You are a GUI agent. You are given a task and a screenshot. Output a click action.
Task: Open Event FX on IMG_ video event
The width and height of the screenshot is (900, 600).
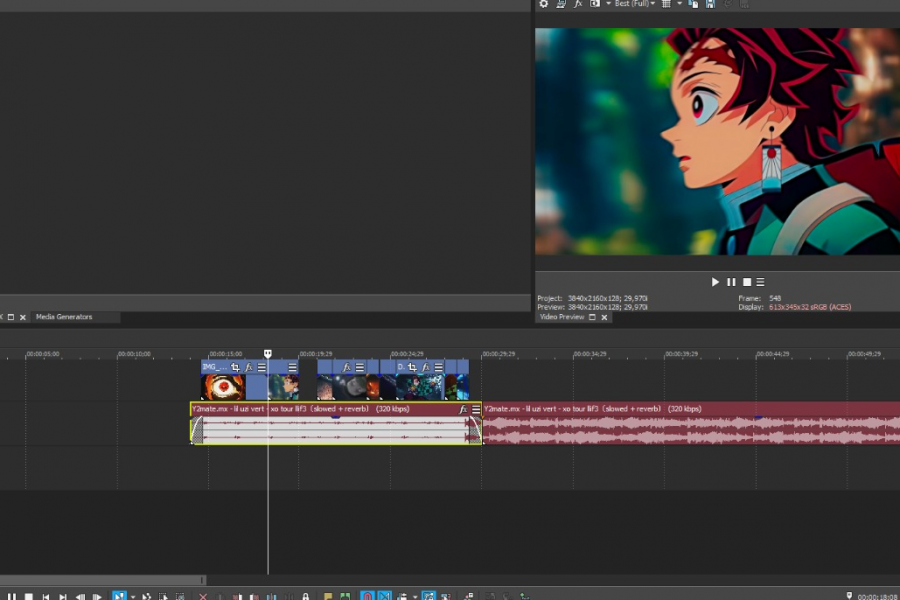249,367
